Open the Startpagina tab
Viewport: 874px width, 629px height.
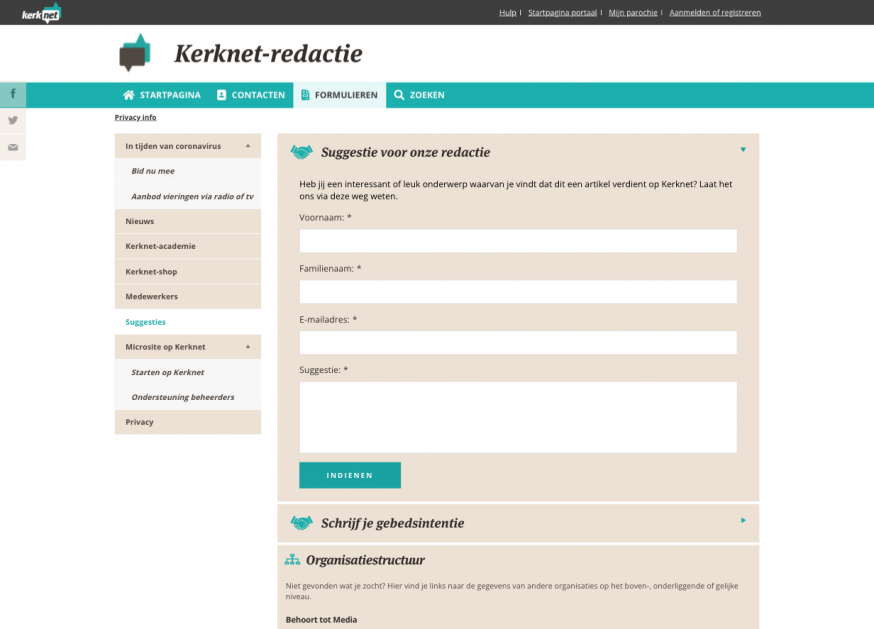[x=162, y=95]
